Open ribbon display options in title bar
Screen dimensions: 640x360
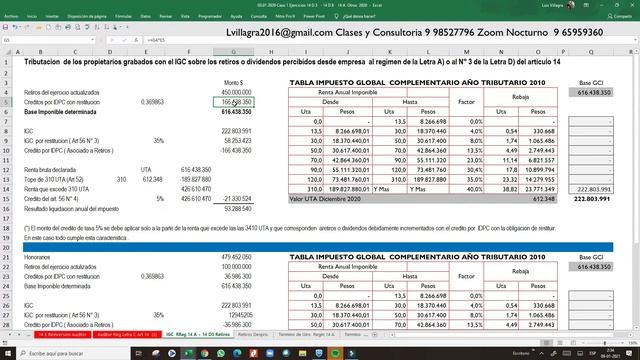tap(586, 5)
